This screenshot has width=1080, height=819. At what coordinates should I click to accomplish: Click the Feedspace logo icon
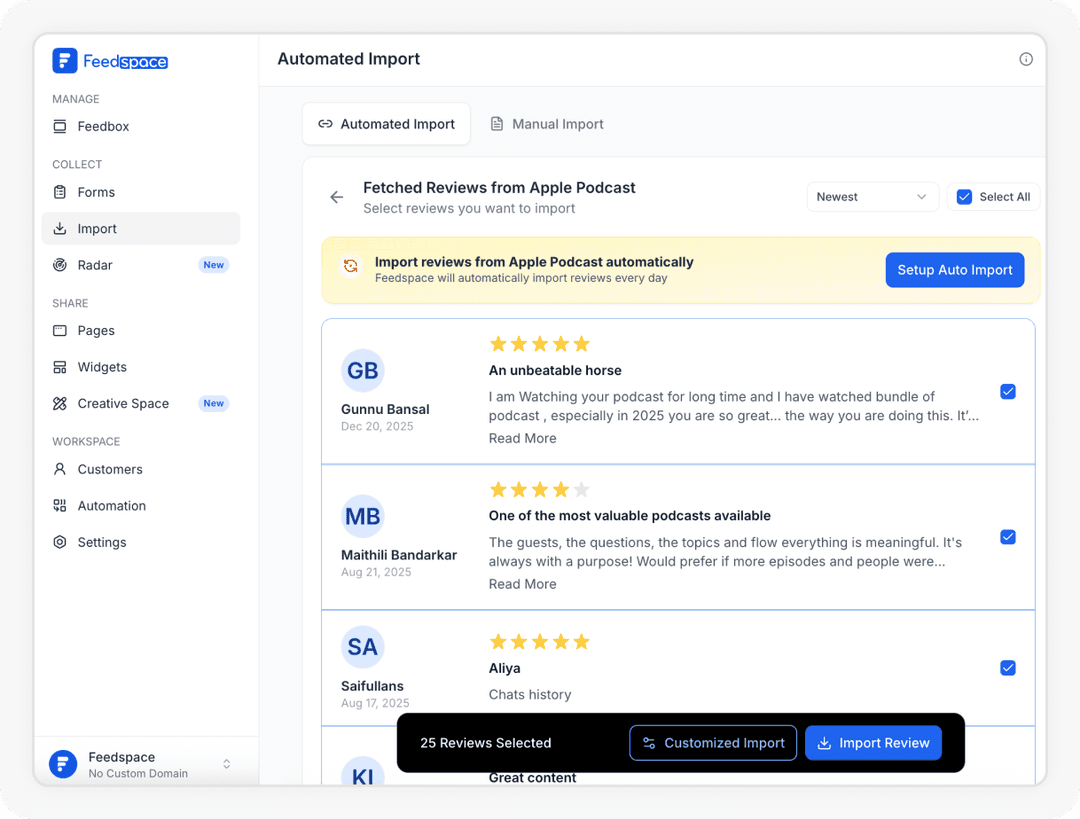[65, 61]
